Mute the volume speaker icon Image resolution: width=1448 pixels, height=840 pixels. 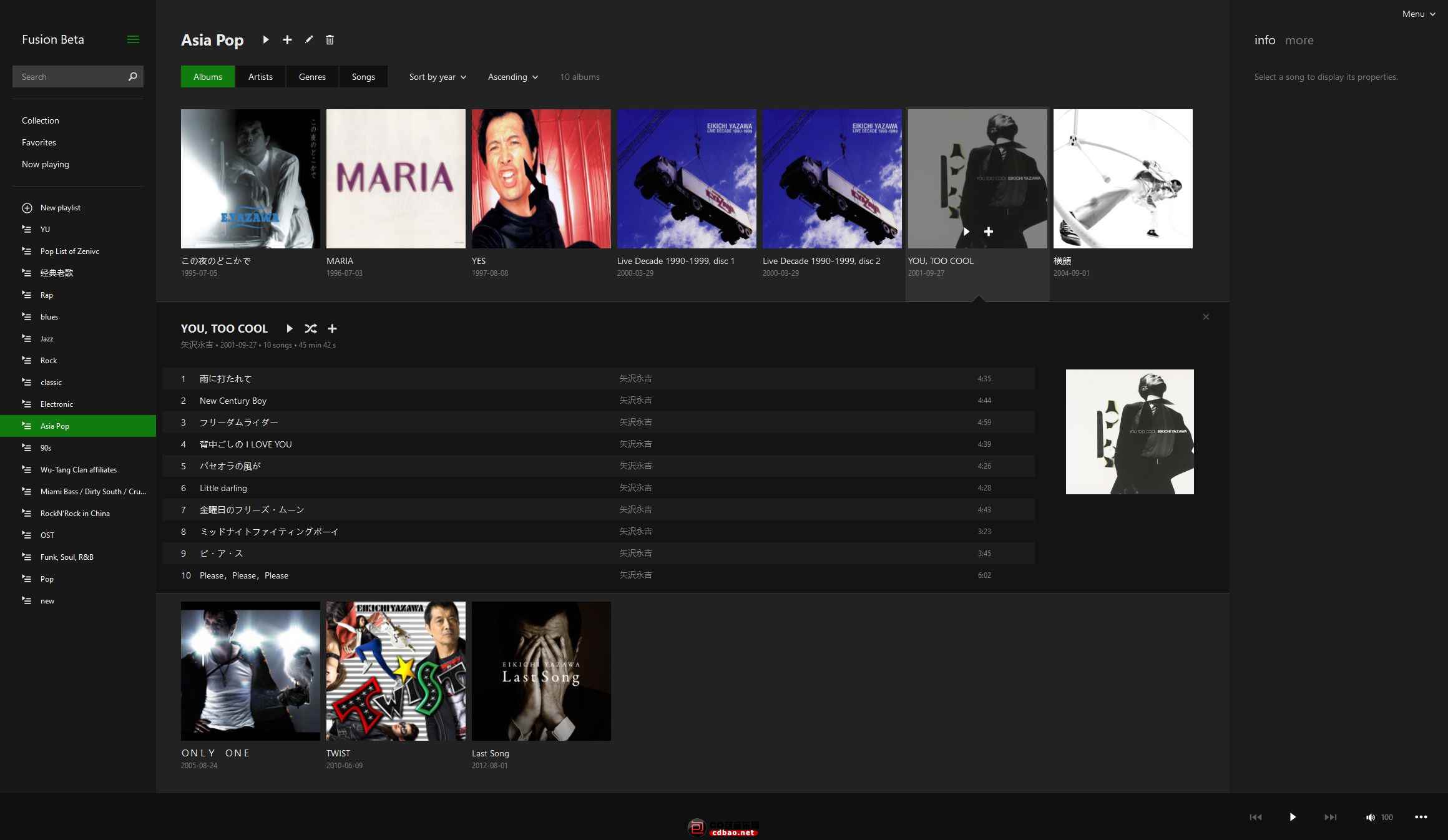coord(1370,818)
